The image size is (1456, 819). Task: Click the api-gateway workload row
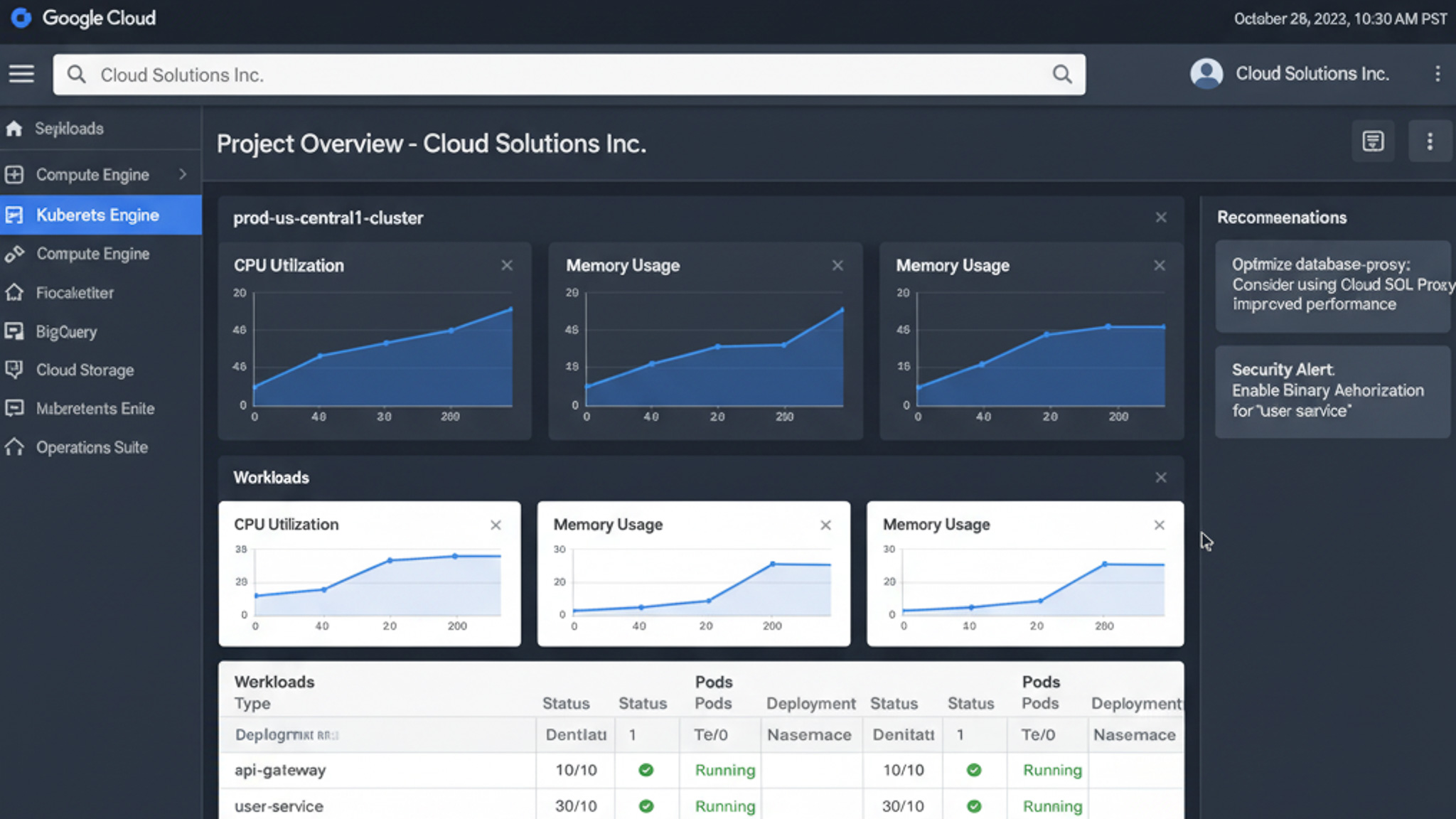(280, 770)
